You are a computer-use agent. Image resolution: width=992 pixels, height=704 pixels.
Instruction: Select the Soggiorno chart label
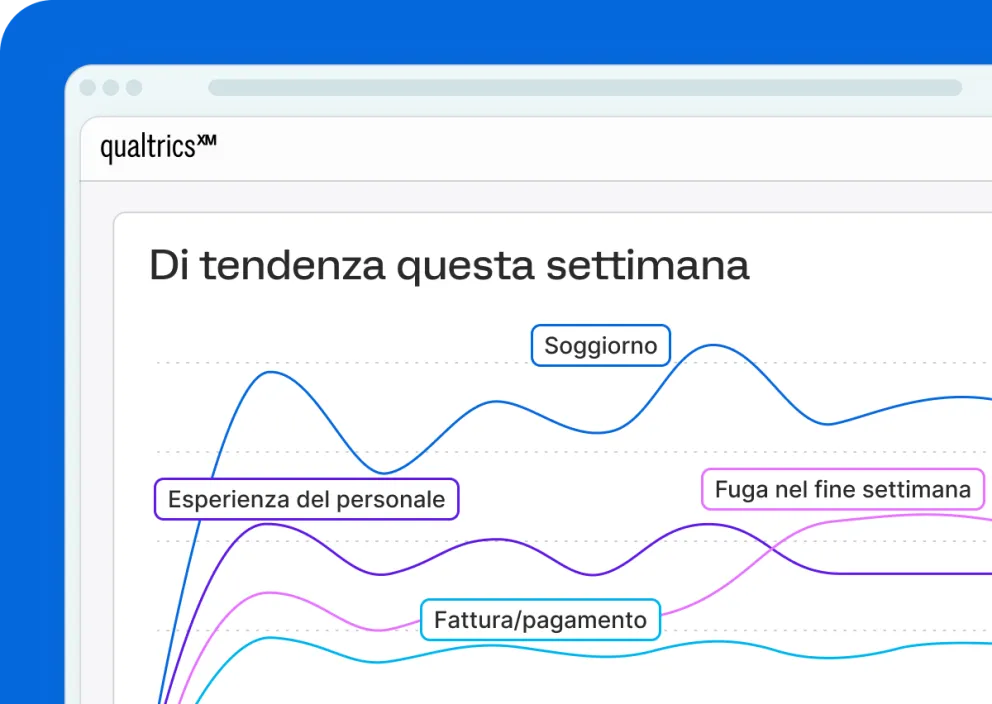click(600, 345)
